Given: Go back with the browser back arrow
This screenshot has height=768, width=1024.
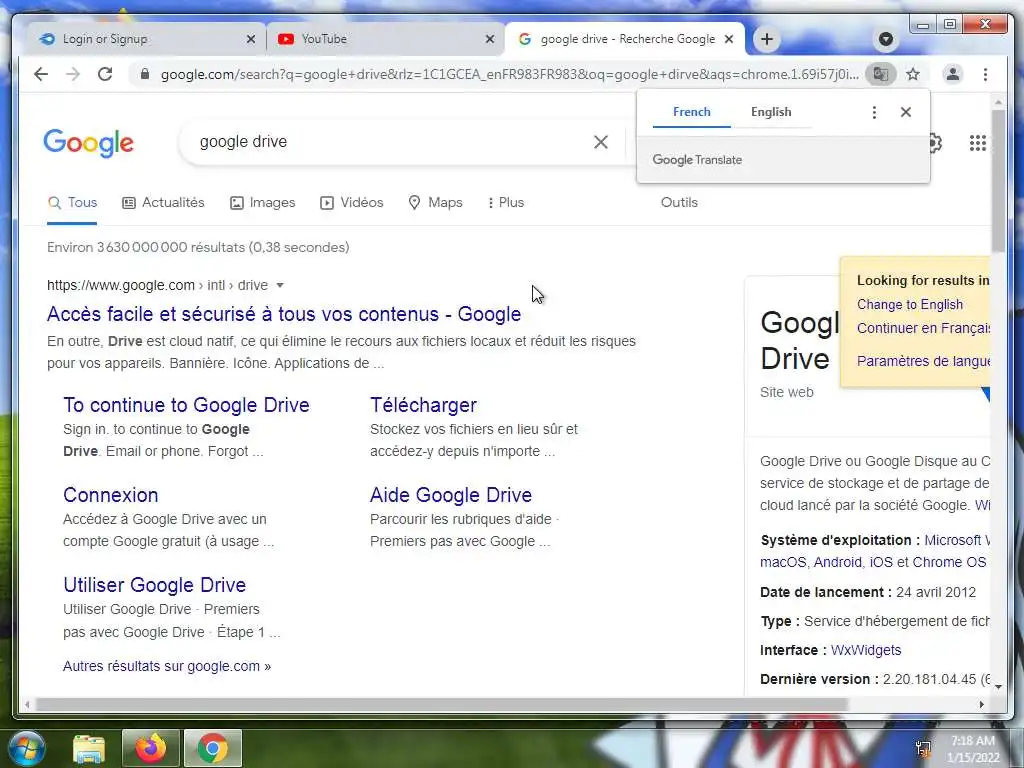Looking at the screenshot, I should pyautogui.click(x=40, y=74).
